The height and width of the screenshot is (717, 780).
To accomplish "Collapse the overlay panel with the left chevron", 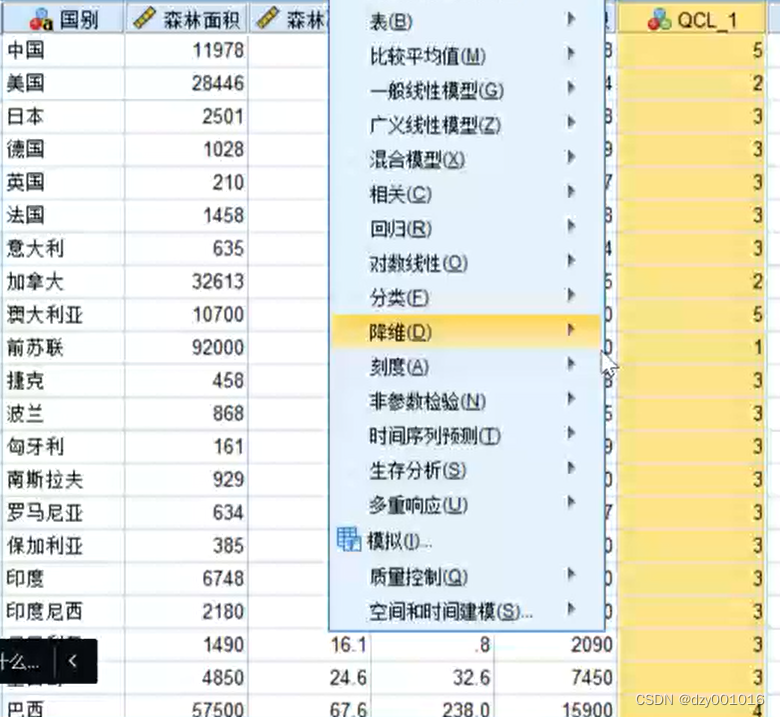I will pyautogui.click(x=74, y=661).
